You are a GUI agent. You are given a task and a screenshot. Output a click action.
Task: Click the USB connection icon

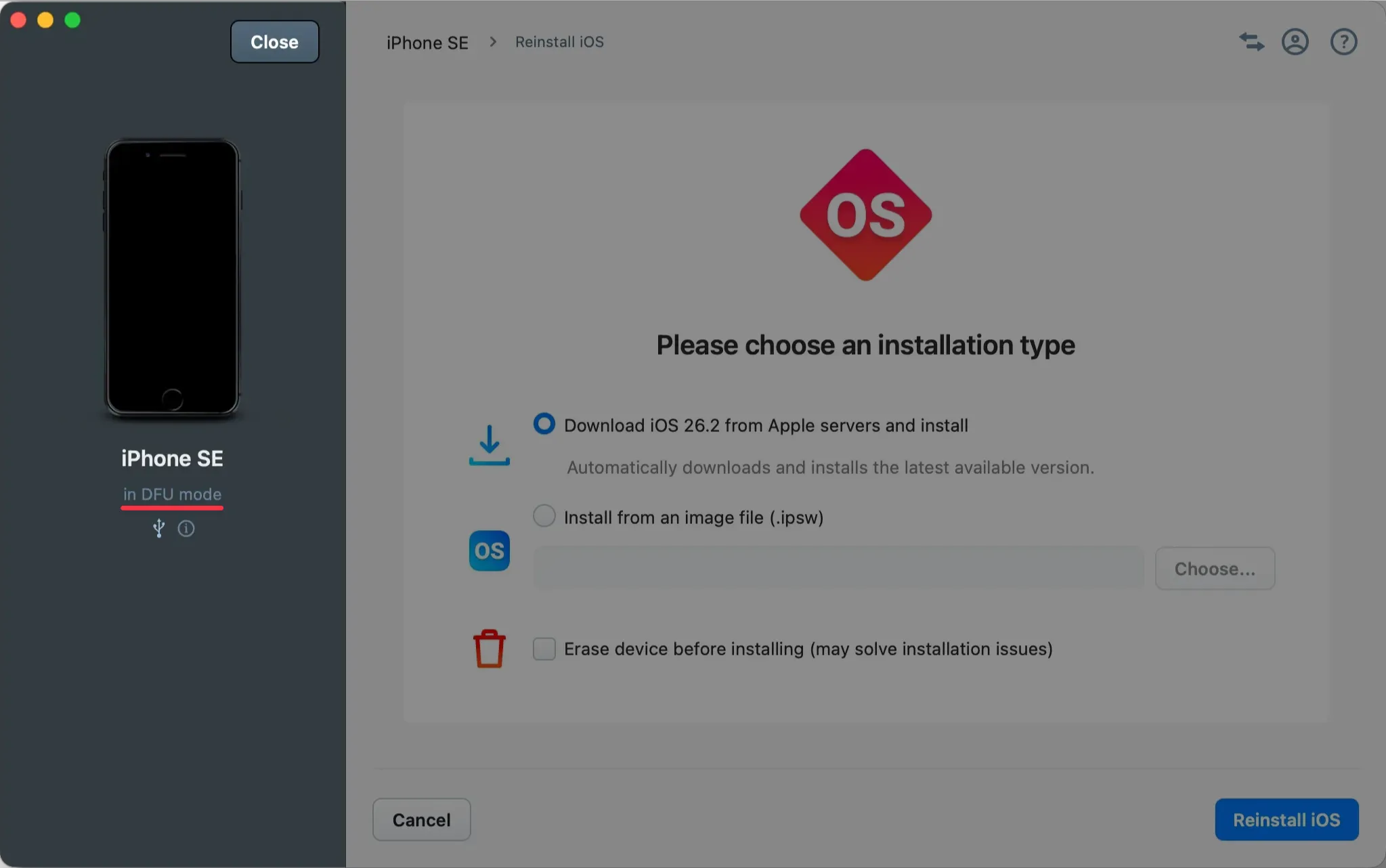pyautogui.click(x=158, y=528)
